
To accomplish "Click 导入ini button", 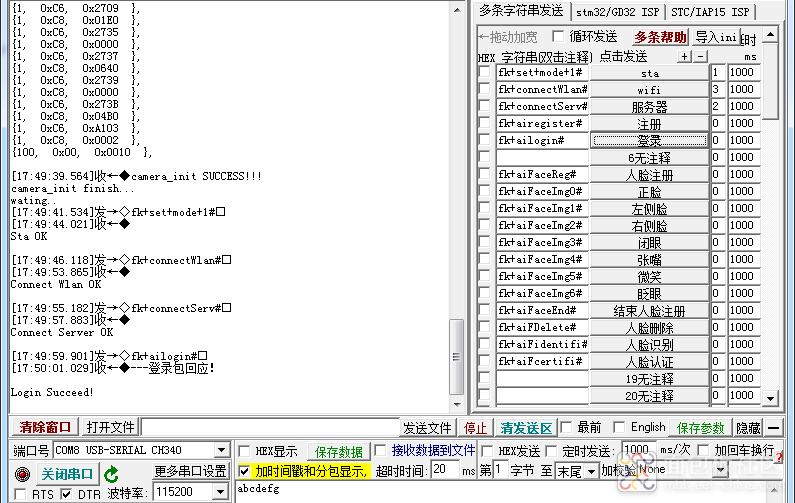I will pos(715,37).
